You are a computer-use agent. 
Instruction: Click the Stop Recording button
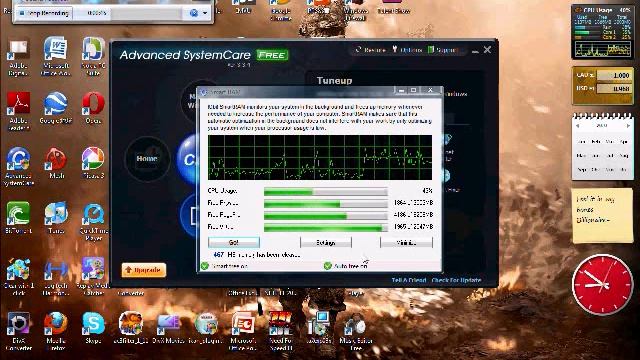coord(44,13)
